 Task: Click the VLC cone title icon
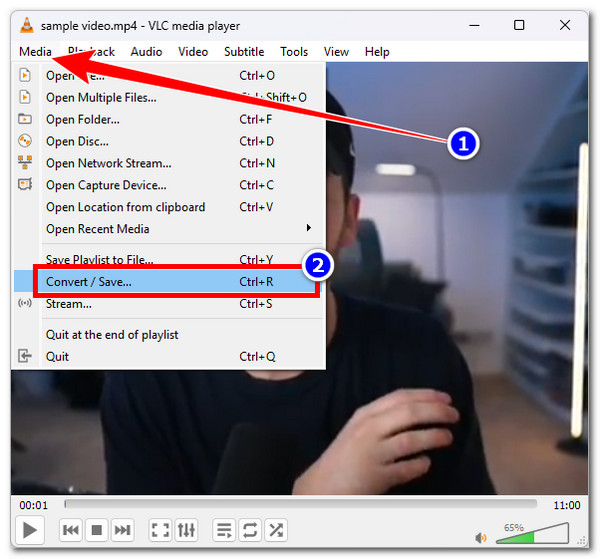click(26, 25)
